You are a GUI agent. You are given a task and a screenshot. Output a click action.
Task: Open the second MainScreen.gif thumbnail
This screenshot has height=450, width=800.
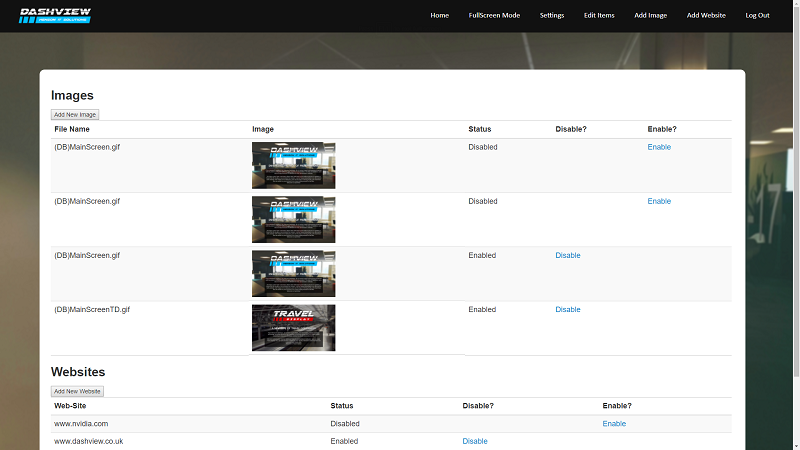coord(293,220)
